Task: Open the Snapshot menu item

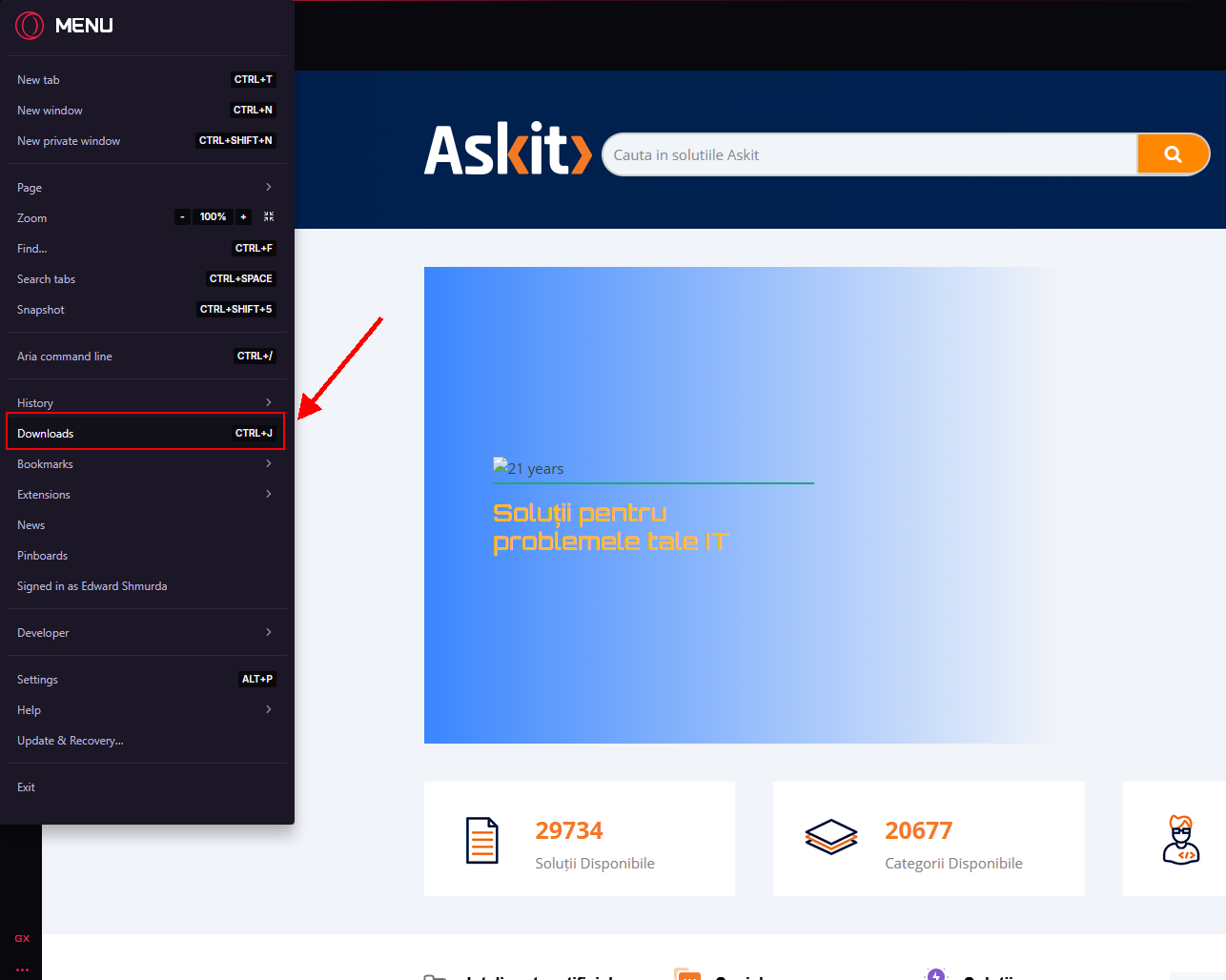Action: click(41, 310)
